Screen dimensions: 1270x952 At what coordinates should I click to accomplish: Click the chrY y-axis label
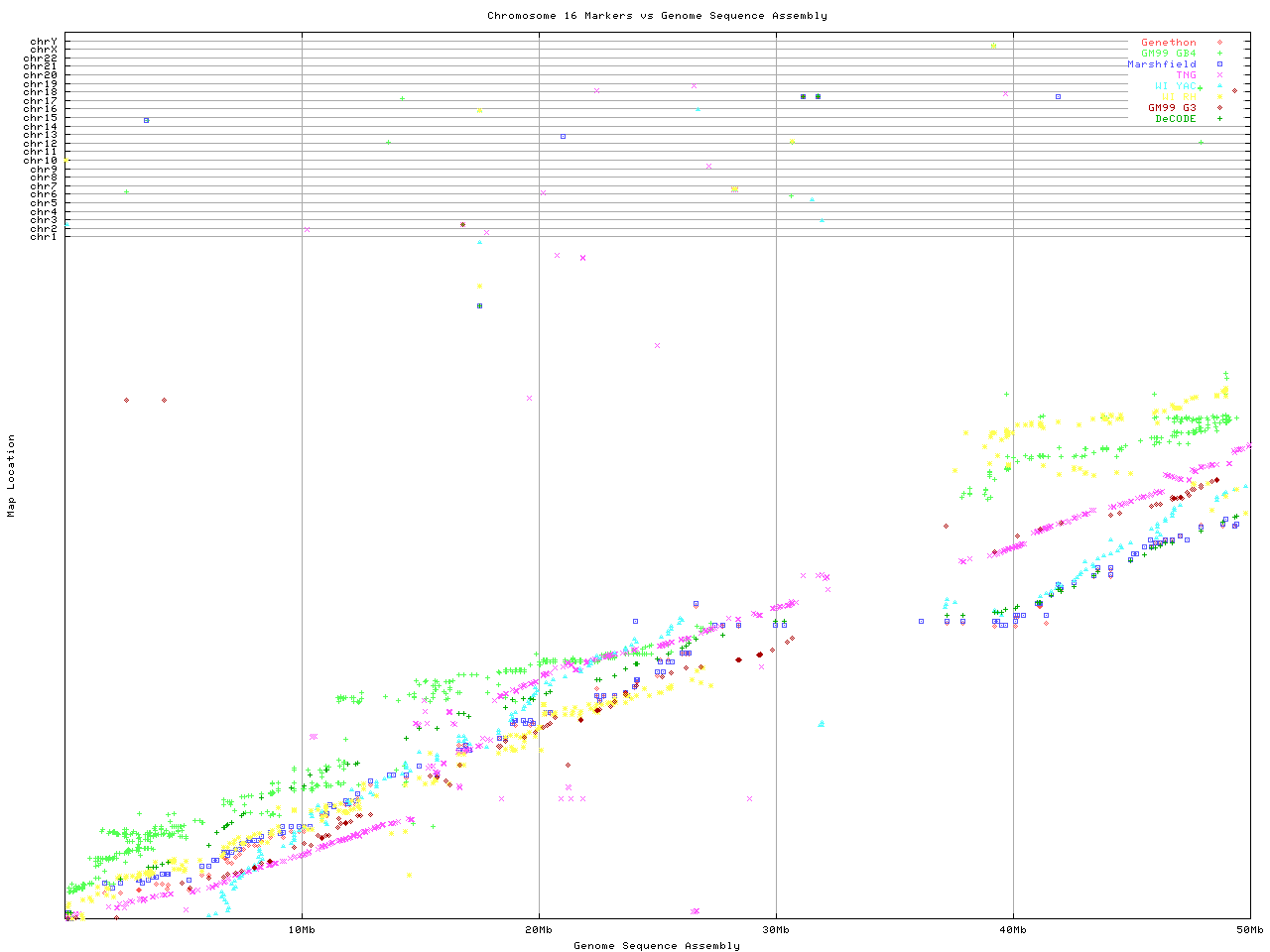(x=44, y=42)
